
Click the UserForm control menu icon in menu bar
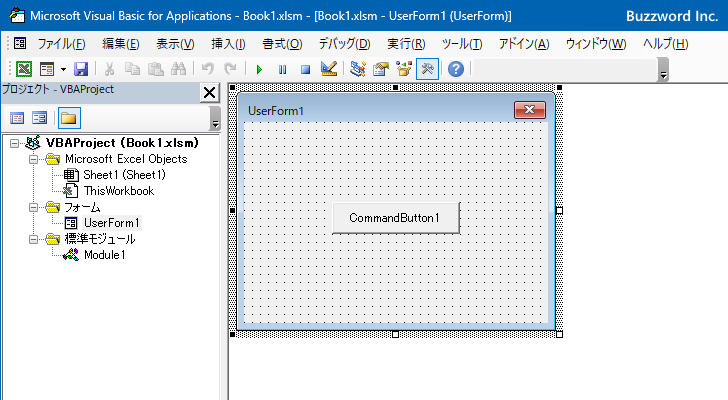[20, 44]
